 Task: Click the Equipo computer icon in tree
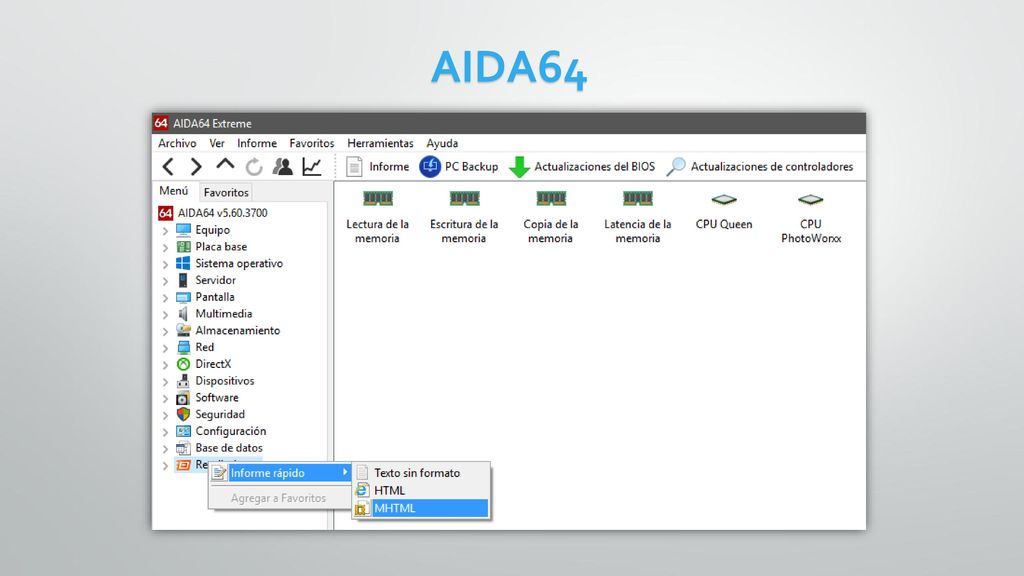click(x=184, y=230)
